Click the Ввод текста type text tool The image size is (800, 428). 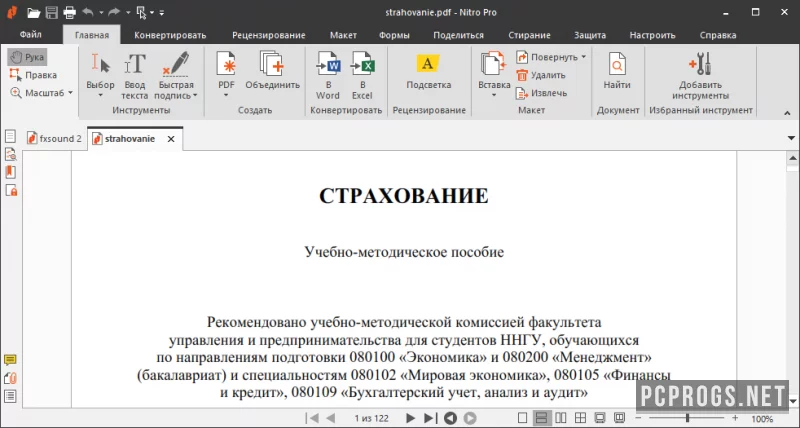click(135, 75)
